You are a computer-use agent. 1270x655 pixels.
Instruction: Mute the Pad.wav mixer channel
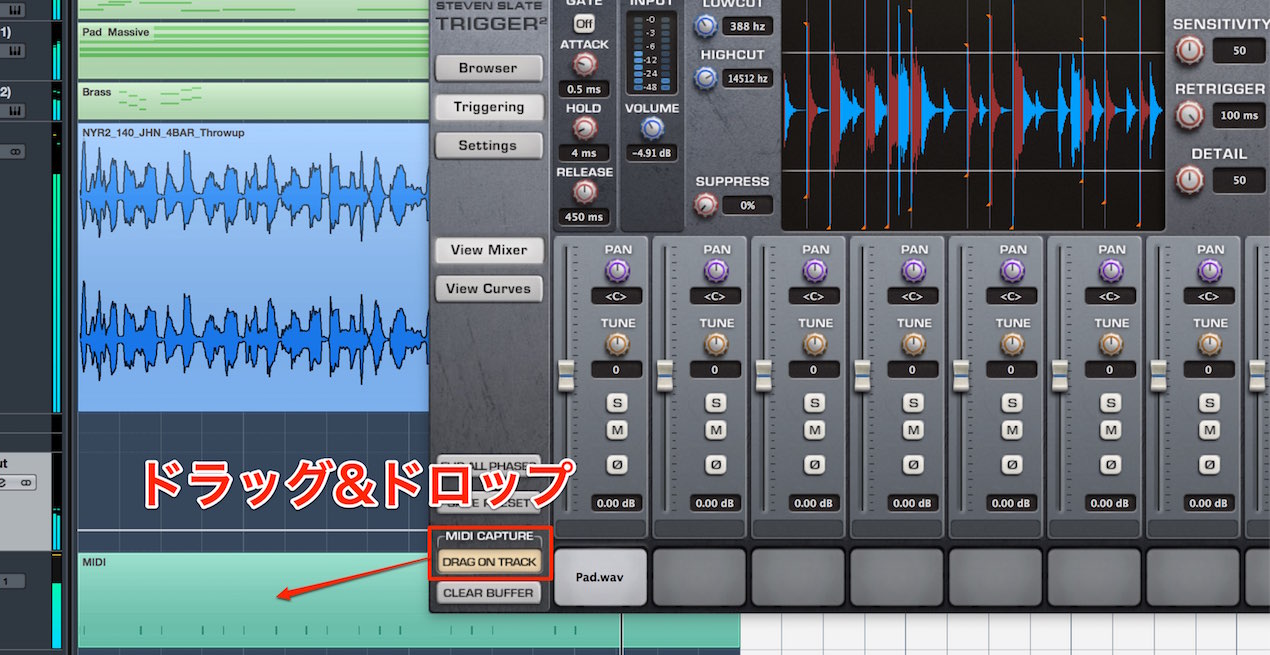click(617, 430)
